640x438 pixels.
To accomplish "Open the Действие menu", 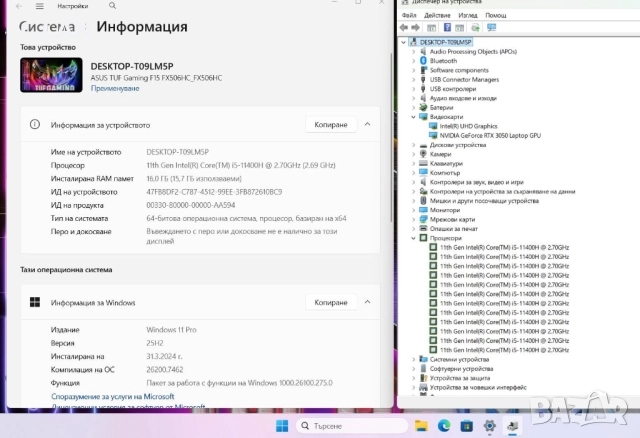I will pos(437,15).
